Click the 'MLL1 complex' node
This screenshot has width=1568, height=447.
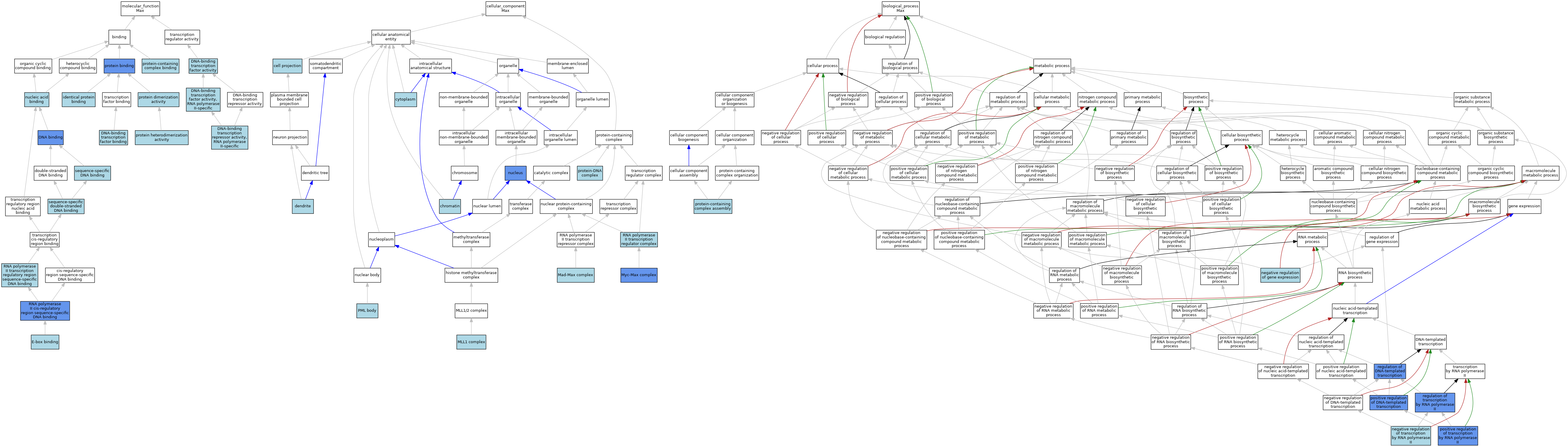coord(471,342)
